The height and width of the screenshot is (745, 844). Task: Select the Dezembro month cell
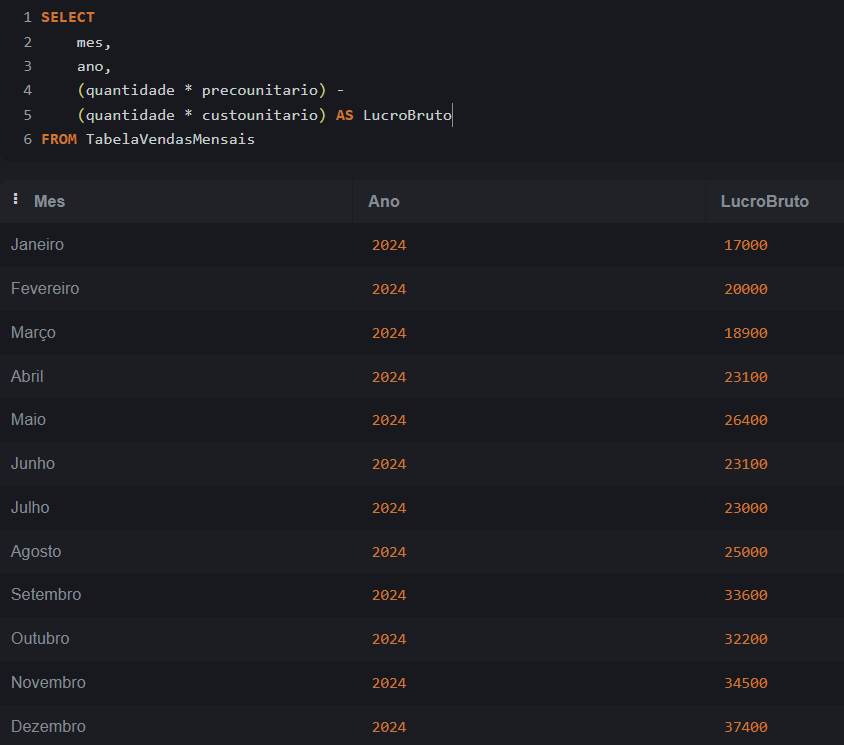48,727
